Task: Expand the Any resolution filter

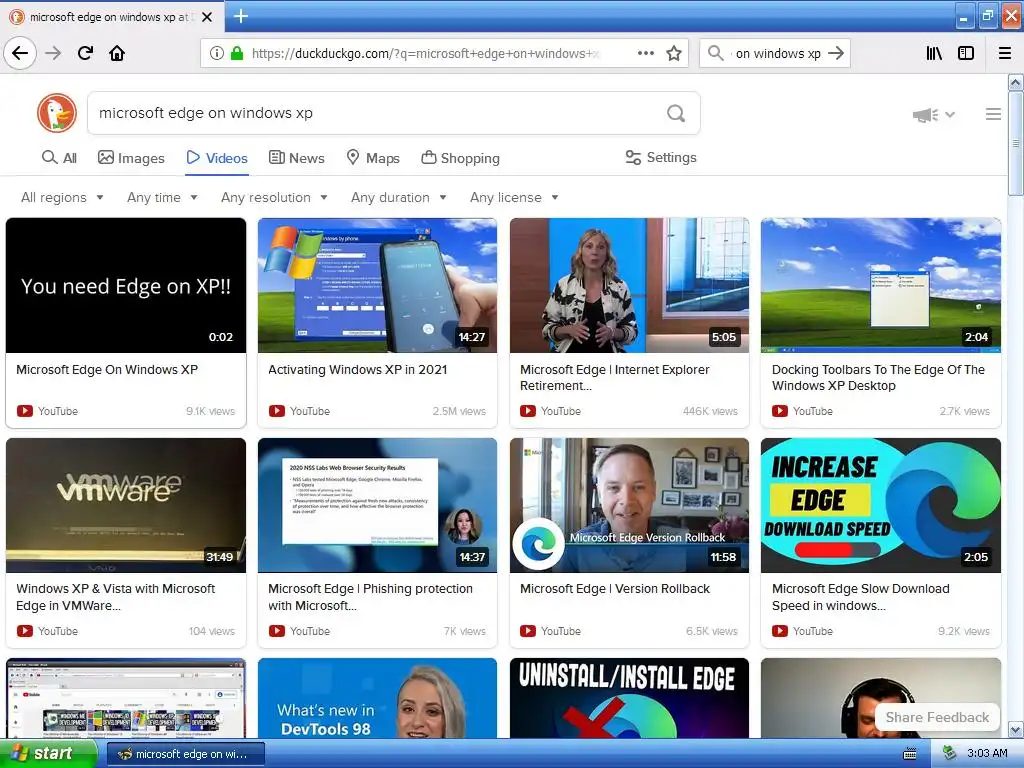Action: tap(274, 197)
